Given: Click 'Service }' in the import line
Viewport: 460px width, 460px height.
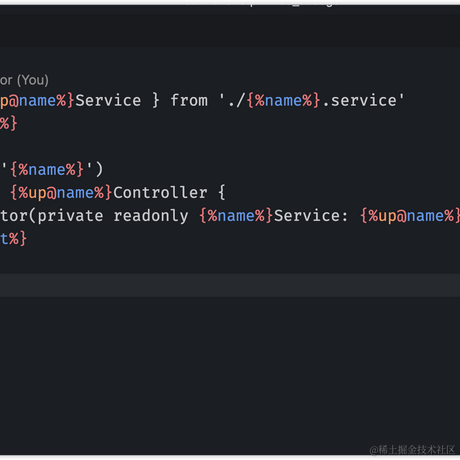Looking at the screenshot, I should click(x=117, y=100).
